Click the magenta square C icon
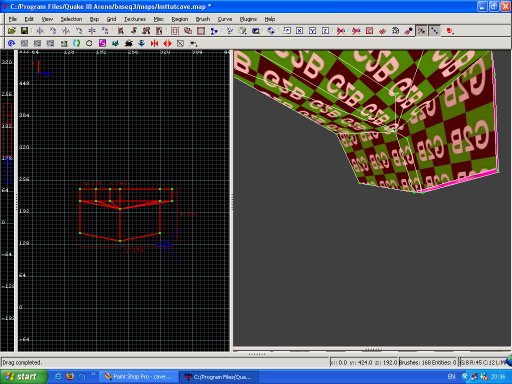 coord(102,43)
